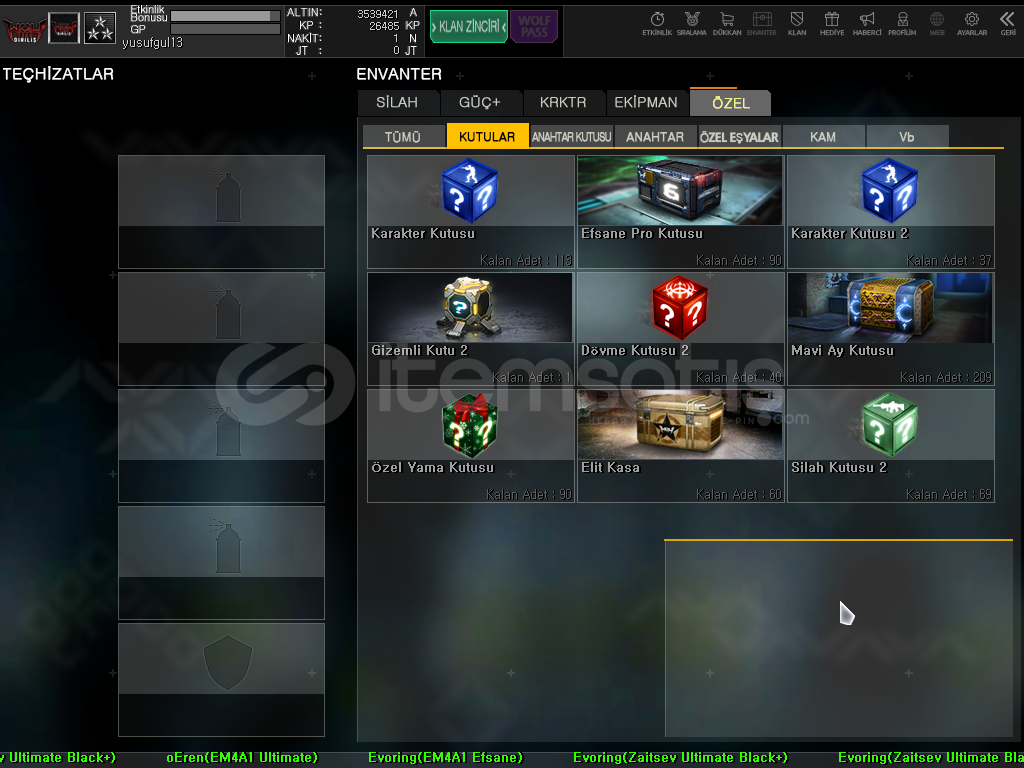
Task: Open the Web globe icon
Action: (x=936, y=24)
